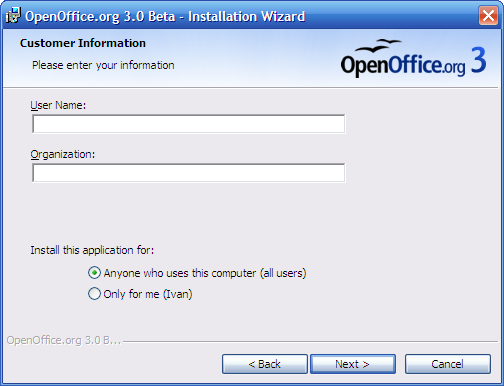The height and width of the screenshot is (386, 504).
Task: Close the Installation Wizard window
Action: (x=488, y=15)
